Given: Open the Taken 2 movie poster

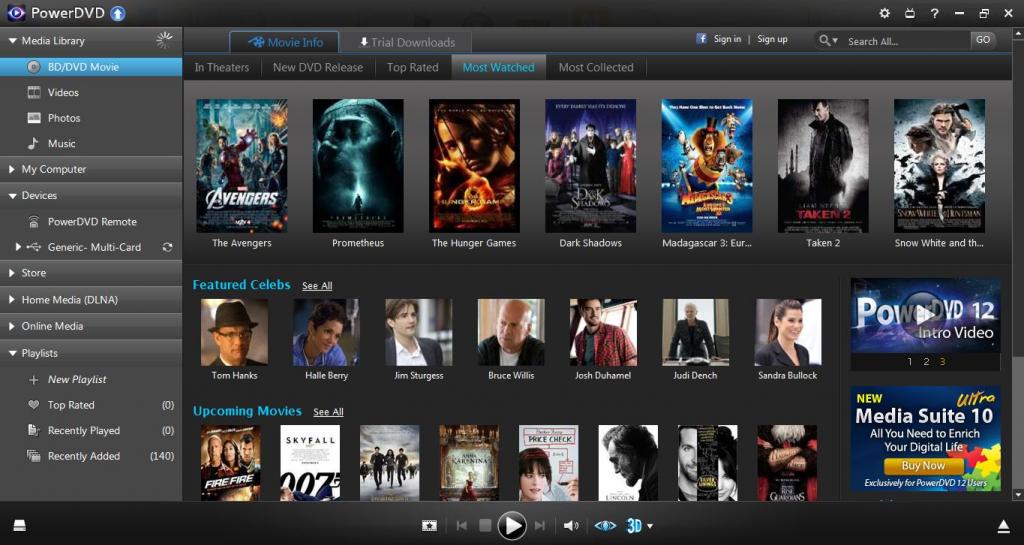Looking at the screenshot, I should [823, 166].
